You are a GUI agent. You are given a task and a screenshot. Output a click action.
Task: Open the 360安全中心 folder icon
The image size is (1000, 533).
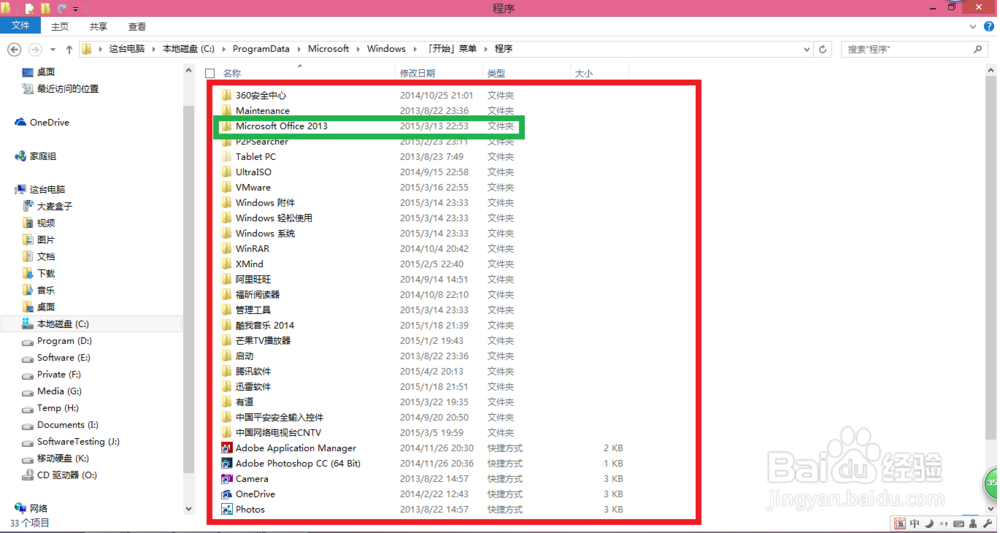point(226,95)
